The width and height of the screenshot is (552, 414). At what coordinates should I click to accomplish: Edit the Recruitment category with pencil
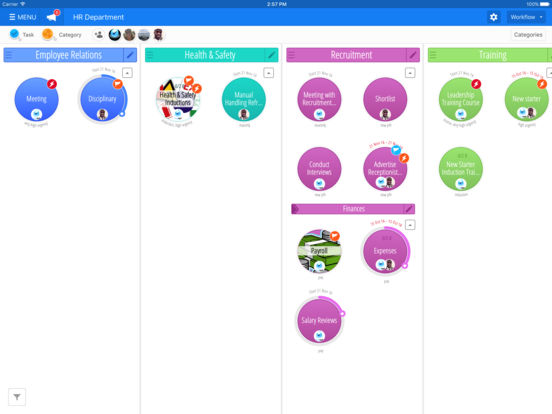(413, 55)
